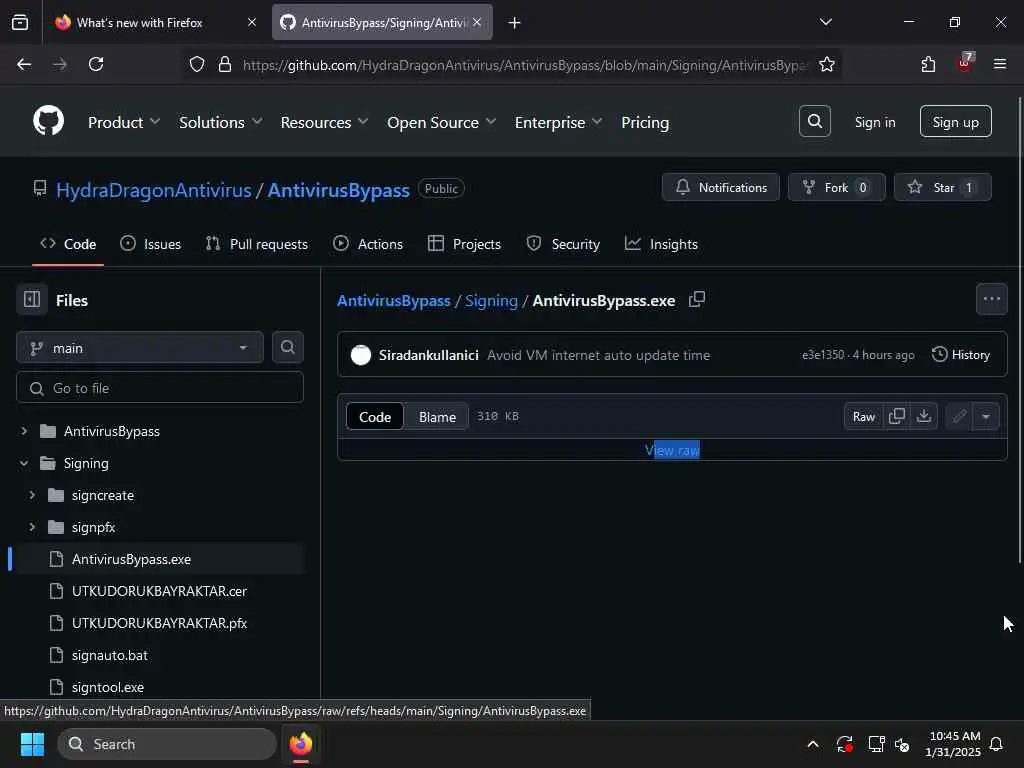Screen dimensions: 1024x768
Task: Switch to Blame view toggle
Action: [x=437, y=417]
